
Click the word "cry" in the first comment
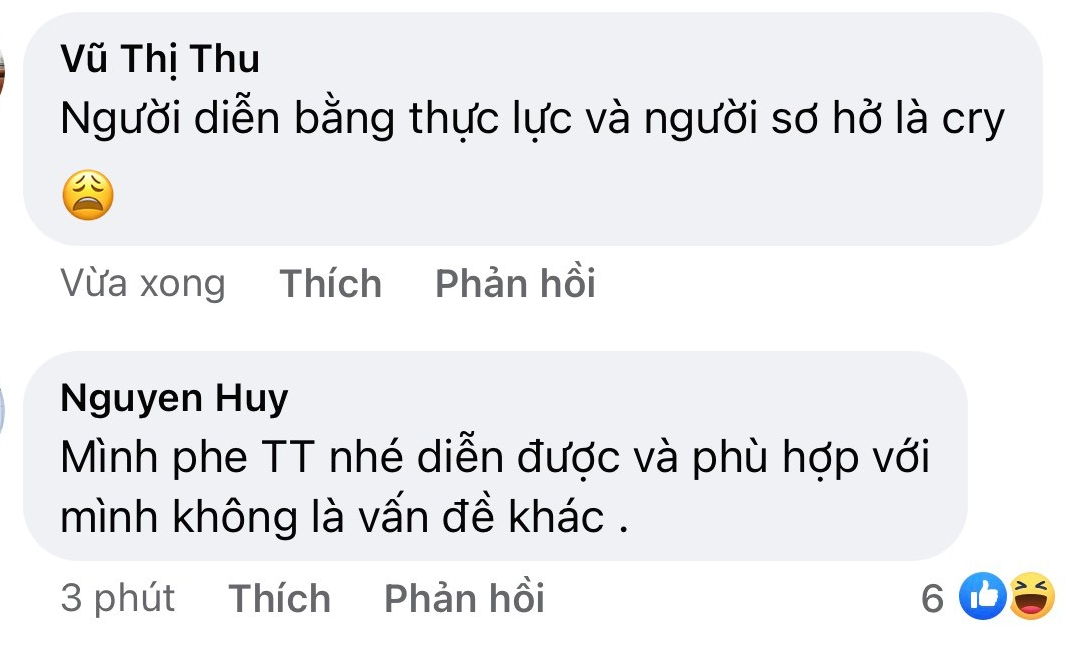pos(972,119)
